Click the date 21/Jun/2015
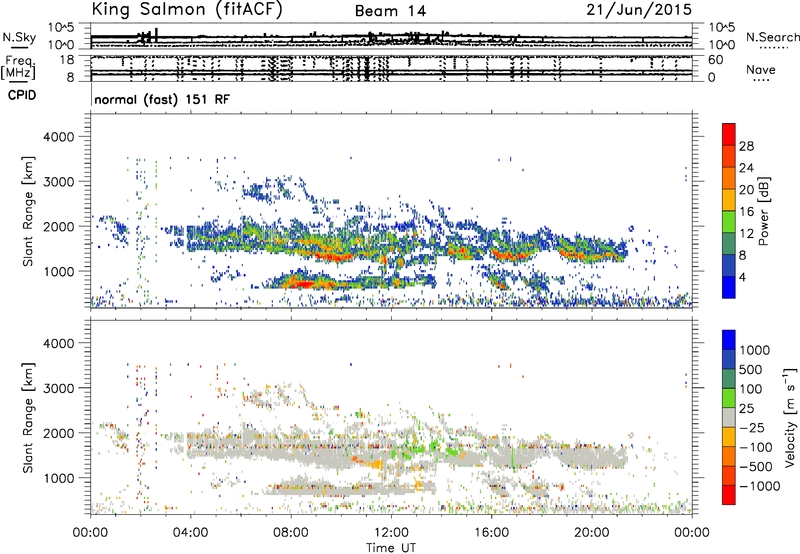Viewport: 800px width, 554px height. (639, 9)
